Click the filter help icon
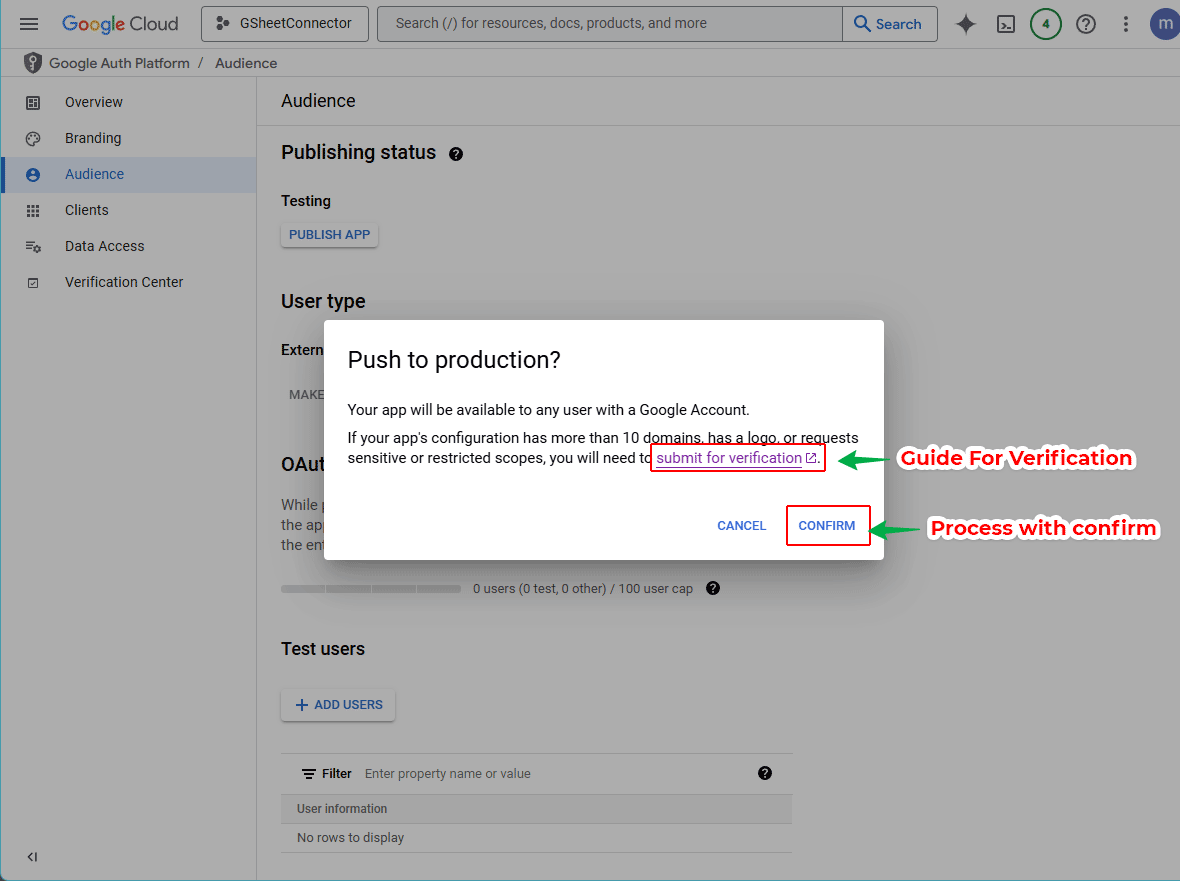The image size is (1180, 881). click(x=765, y=773)
